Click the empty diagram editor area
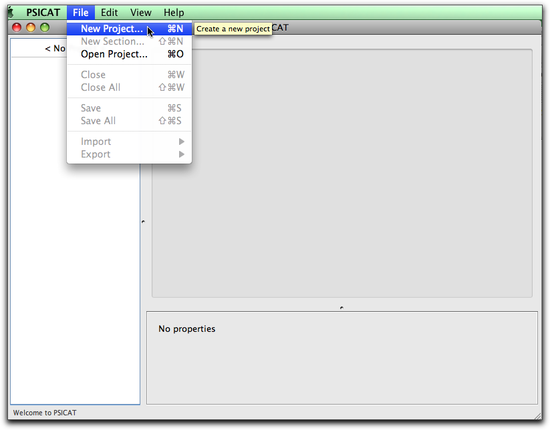The image size is (550, 430). pos(342,173)
